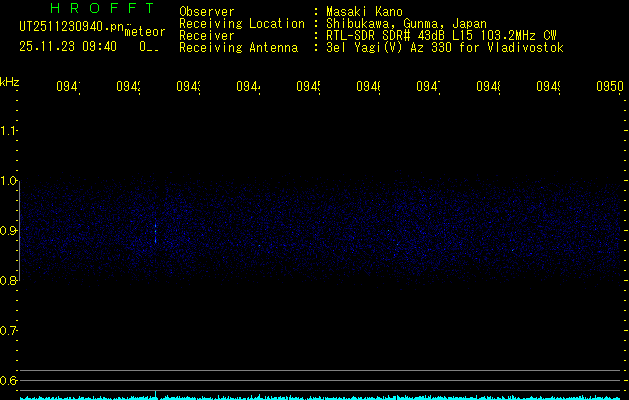Screen dimensions: 629x400
Task: Click the 'Receiving Antenna' field label
Action: tap(238, 48)
